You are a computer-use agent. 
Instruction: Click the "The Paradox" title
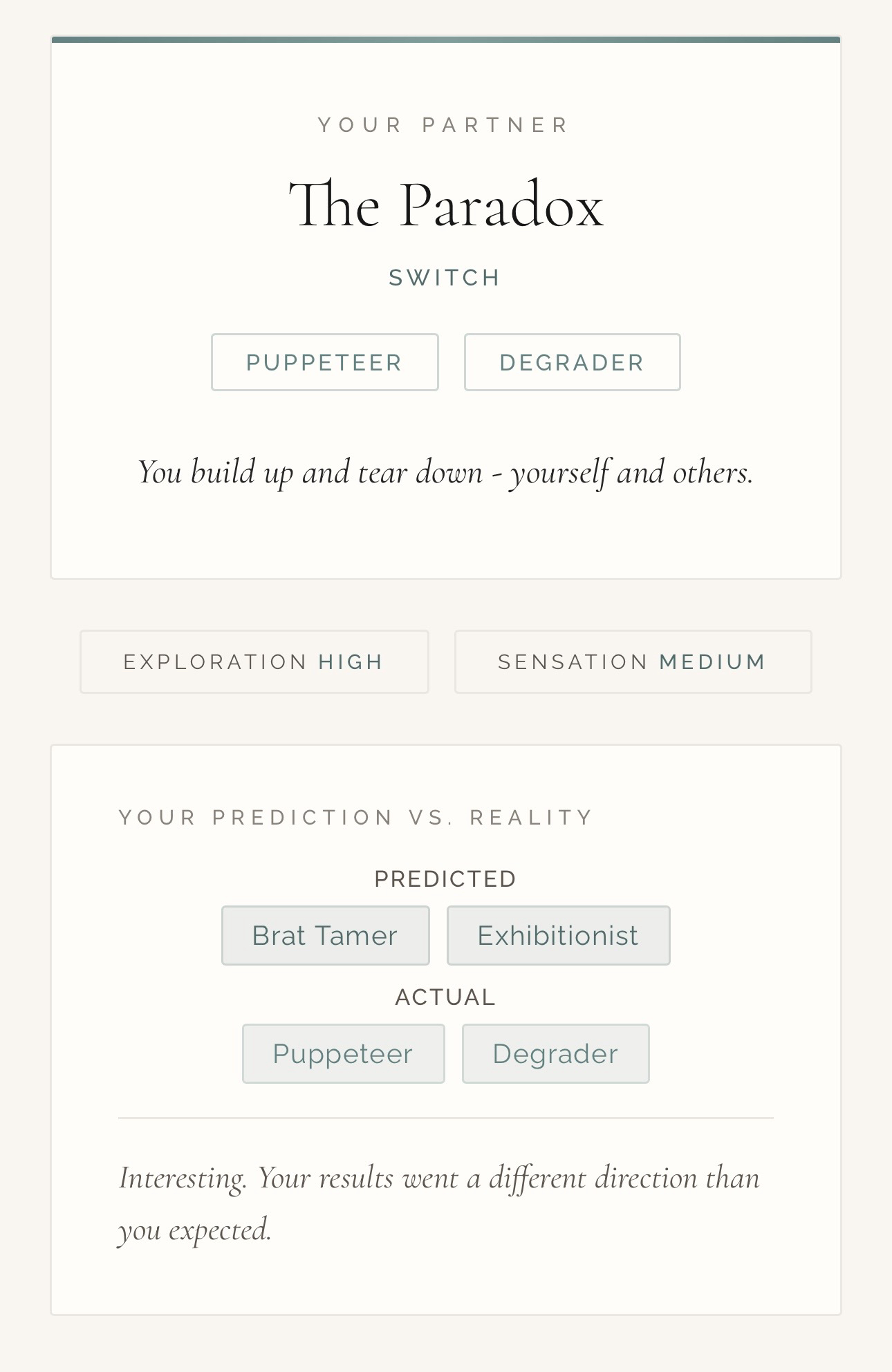click(x=446, y=205)
